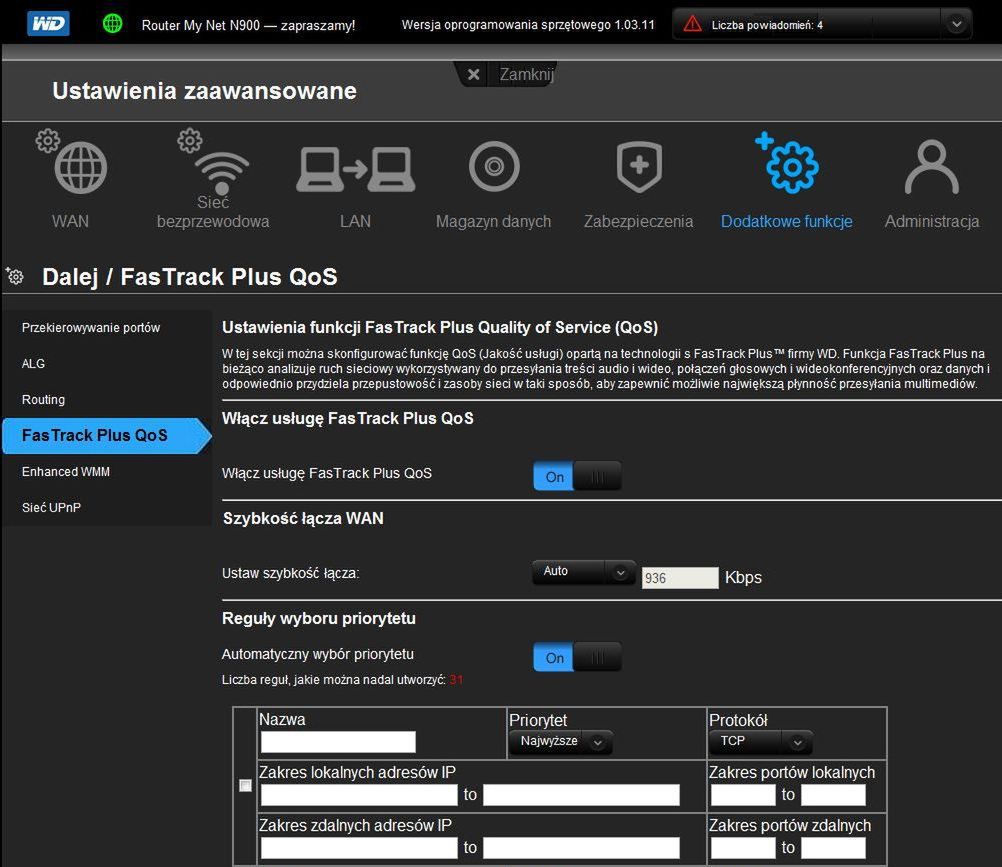
Task: Click the red remaining rules count 31
Action: click(456, 680)
